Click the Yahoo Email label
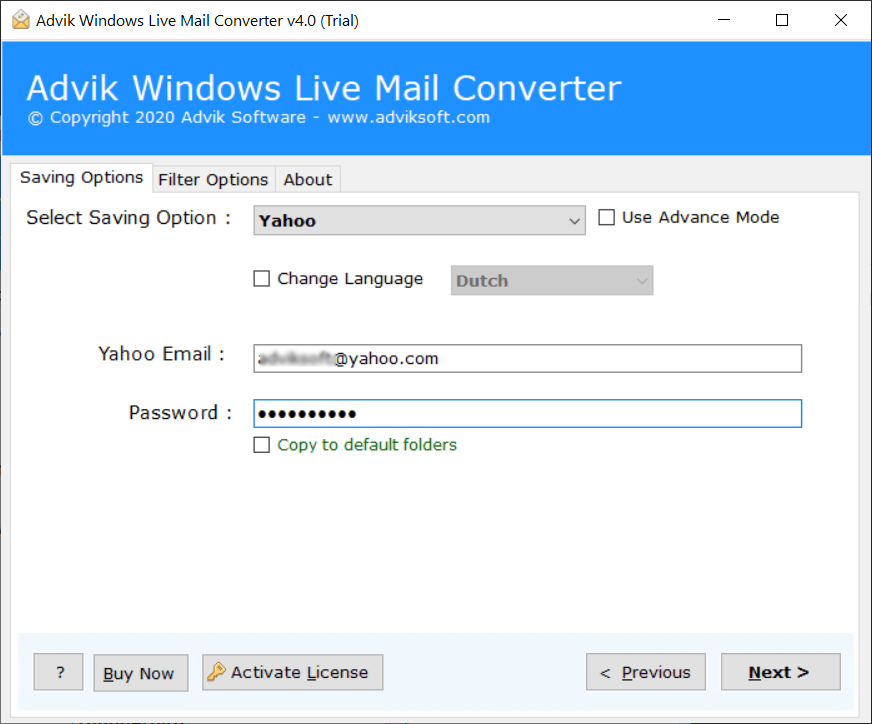 [161, 354]
